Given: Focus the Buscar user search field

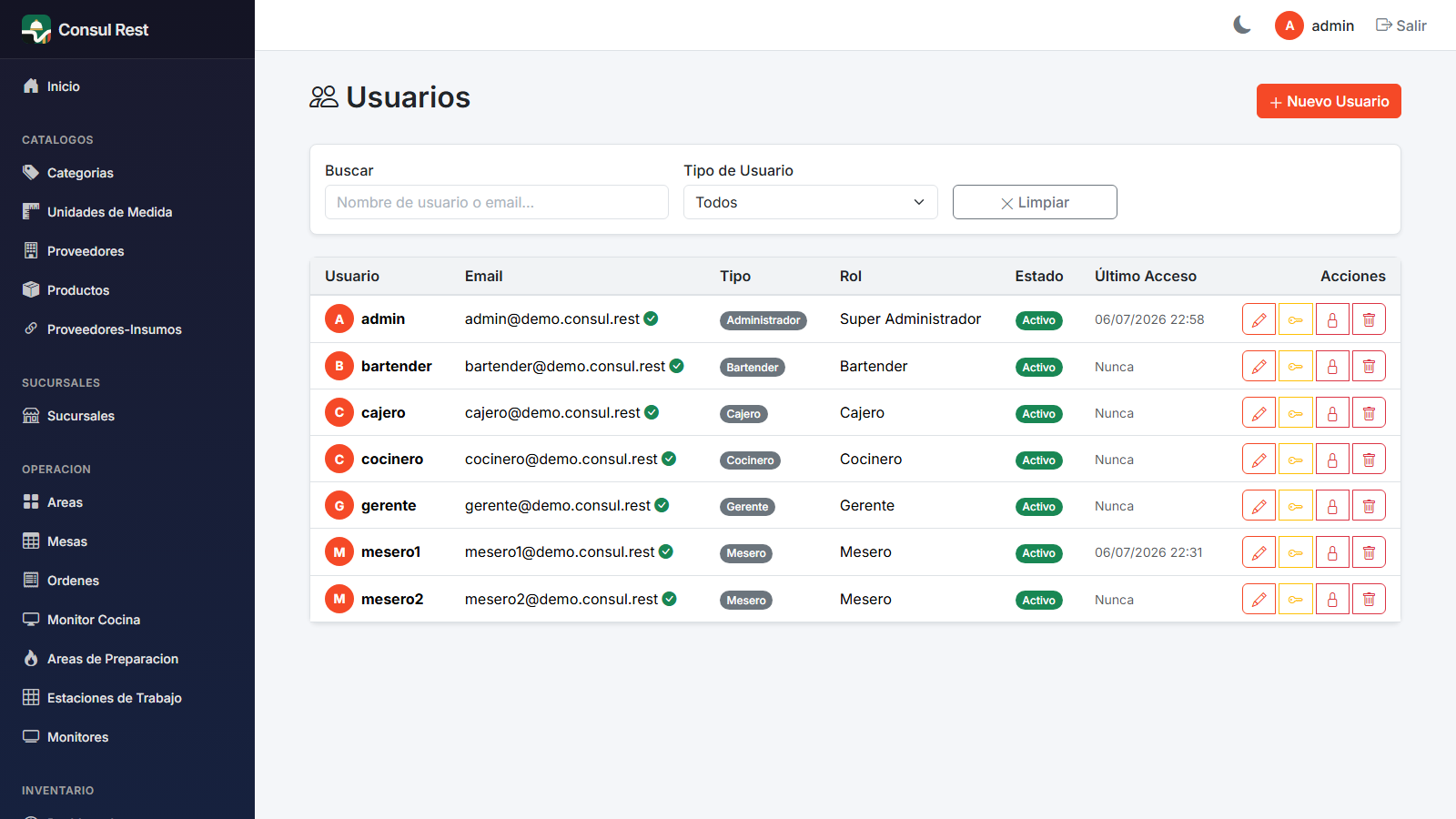Looking at the screenshot, I should pos(497,202).
